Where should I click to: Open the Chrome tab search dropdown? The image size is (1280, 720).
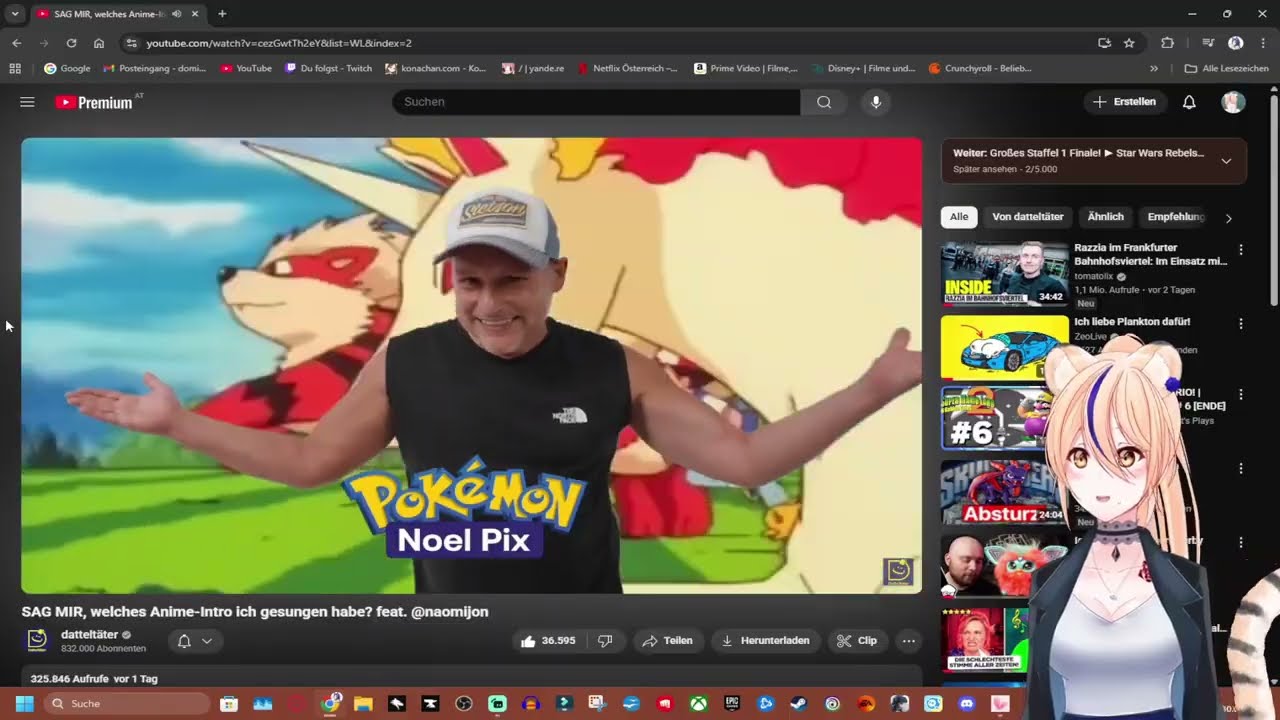click(x=15, y=14)
